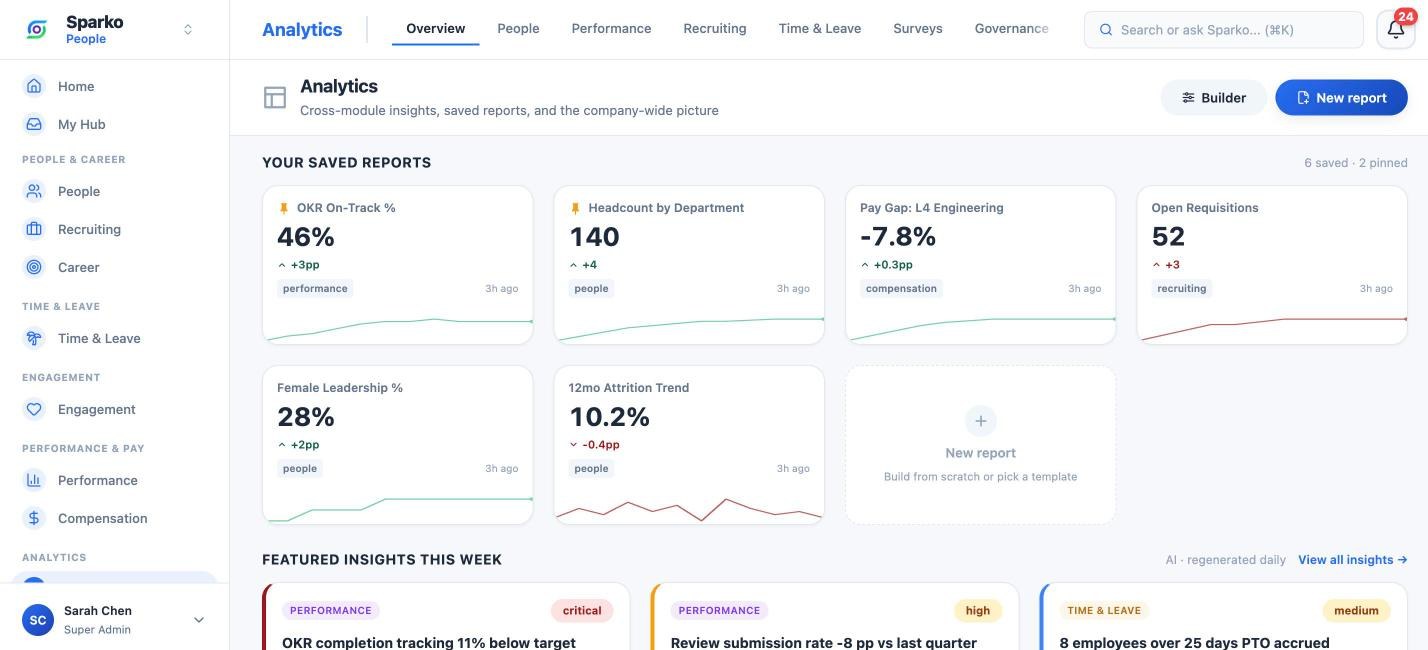The width and height of the screenshot is (1428, 650).
Task: Click the Analytics title in top bar
Action: point(302,30)
